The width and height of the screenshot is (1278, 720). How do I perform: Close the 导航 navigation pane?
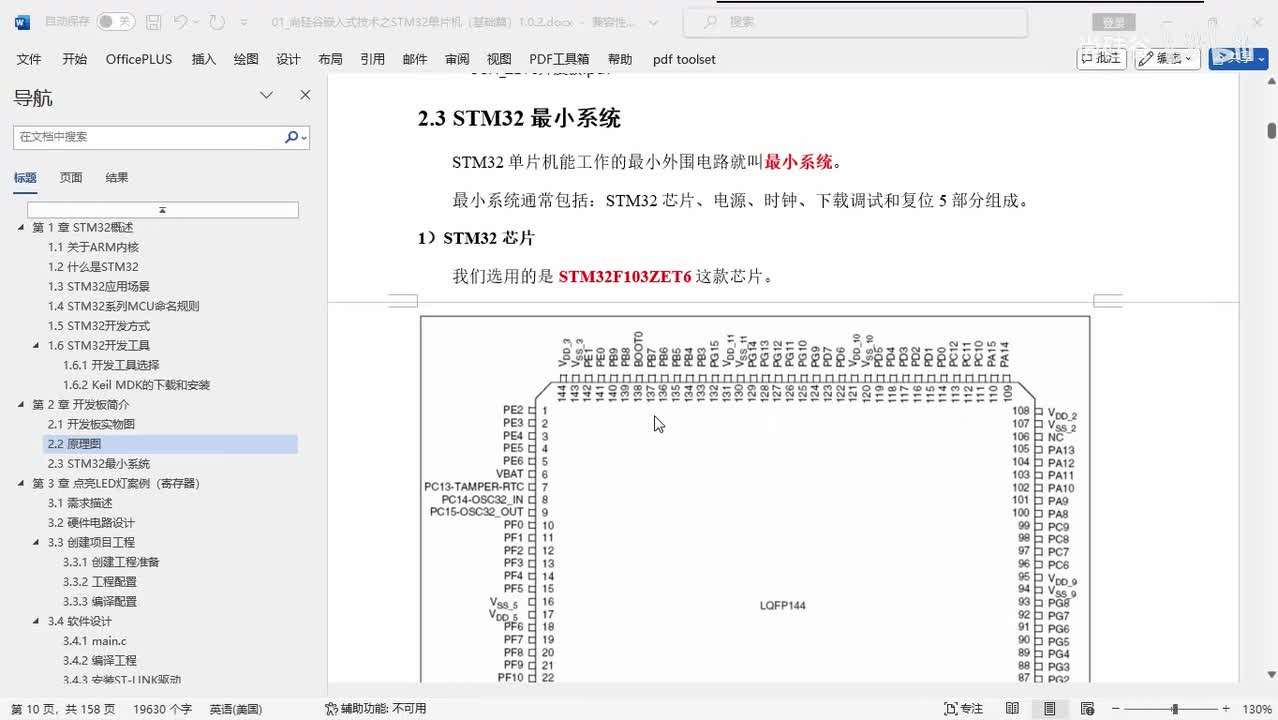pyautogui.click(x=305, y=95)
